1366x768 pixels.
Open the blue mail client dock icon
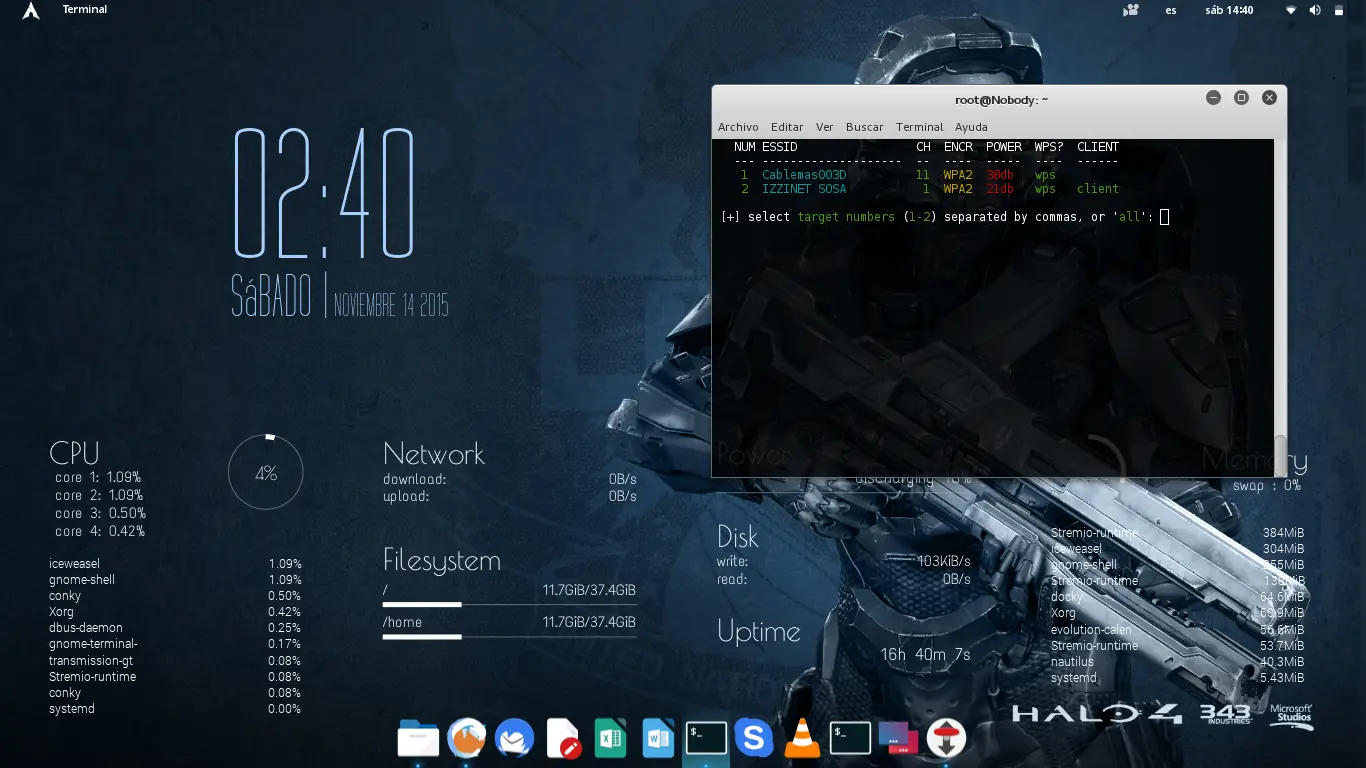(x=514, y=739)
